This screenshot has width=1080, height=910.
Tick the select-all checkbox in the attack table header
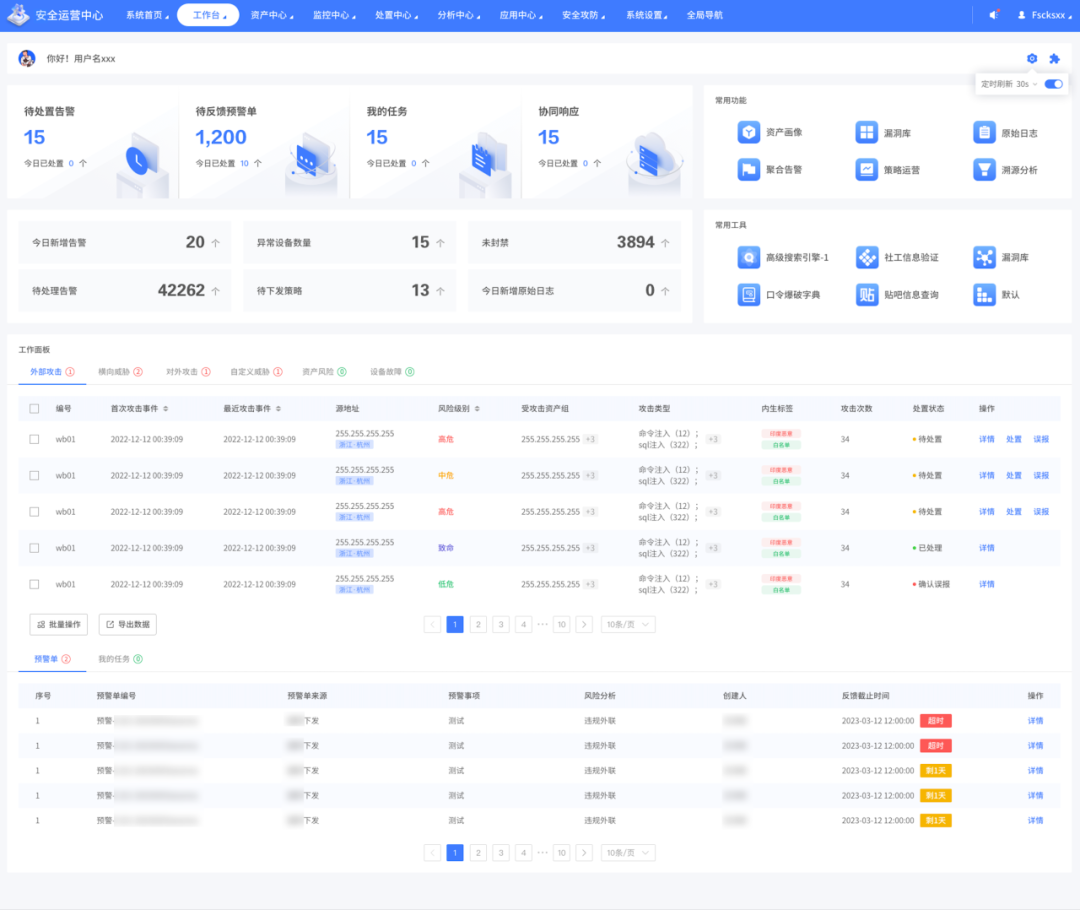point(34,409)
